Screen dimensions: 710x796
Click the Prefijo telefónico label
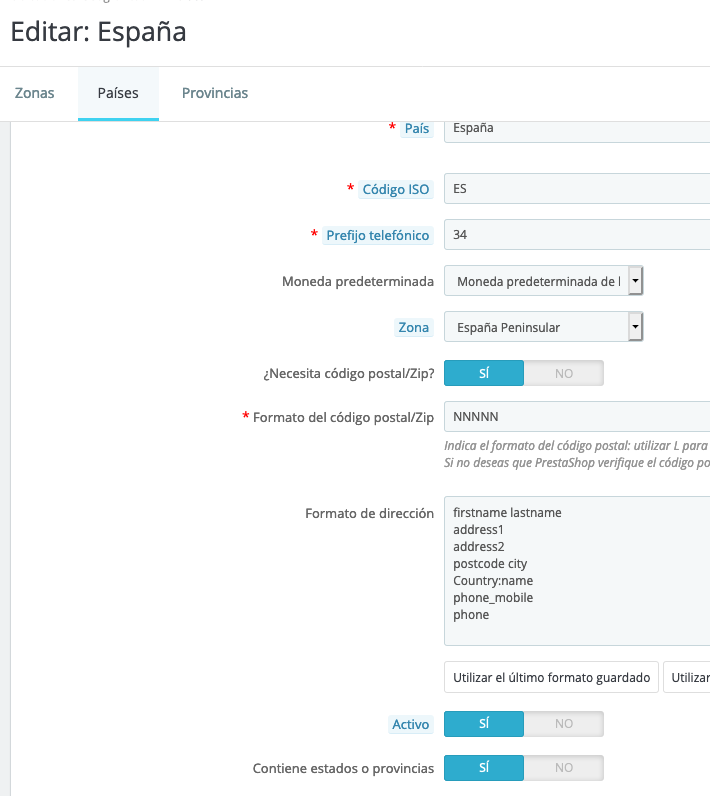(378, 236)
